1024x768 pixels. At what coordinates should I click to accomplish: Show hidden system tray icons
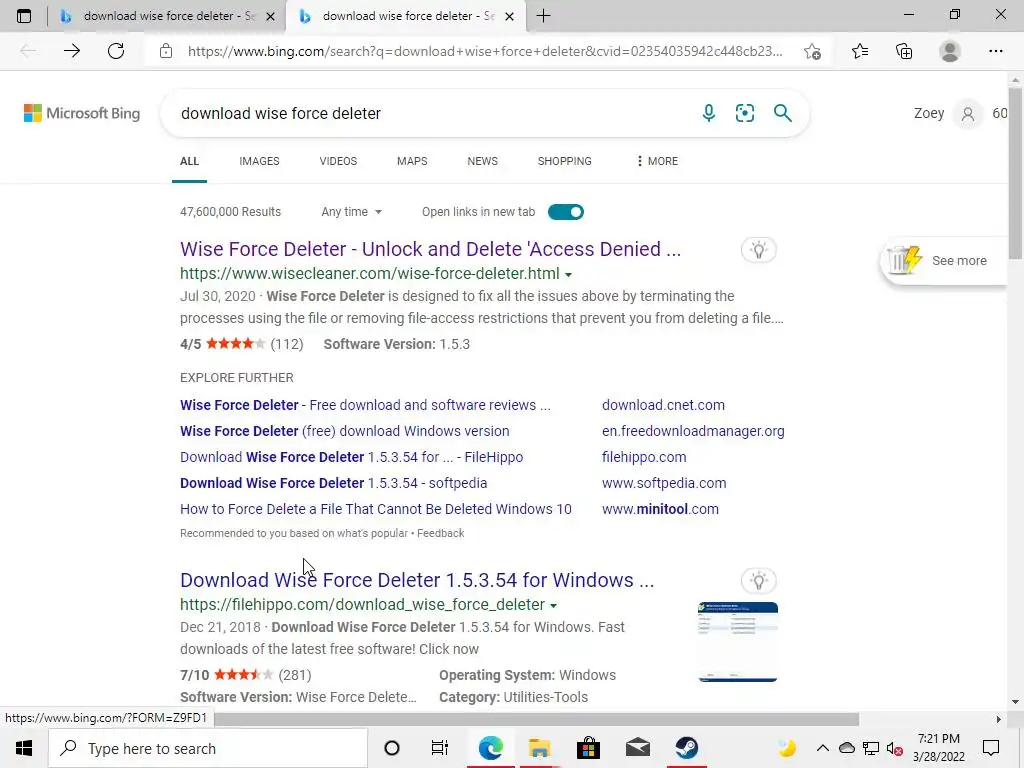click(x=823, y=748)
